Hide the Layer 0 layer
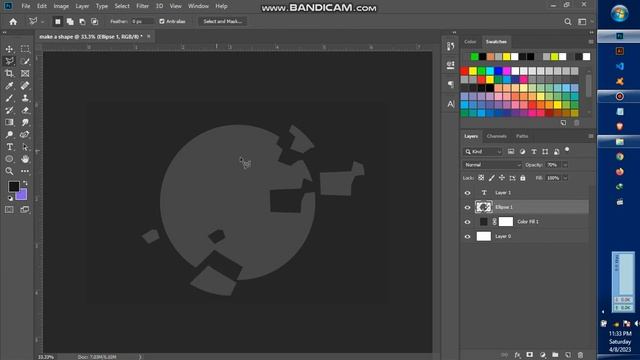Viewport: 640px width, 360px height. coord(467,236)
